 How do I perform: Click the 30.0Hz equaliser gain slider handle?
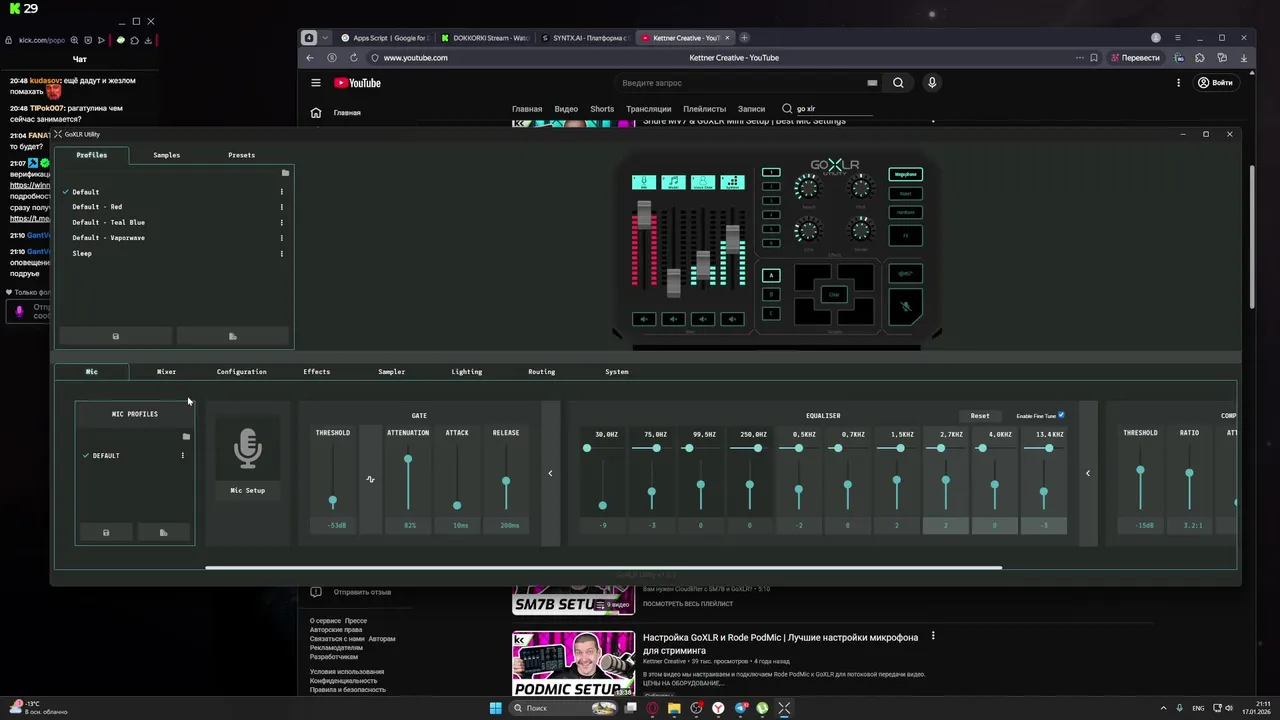click(x=603, y=505)
